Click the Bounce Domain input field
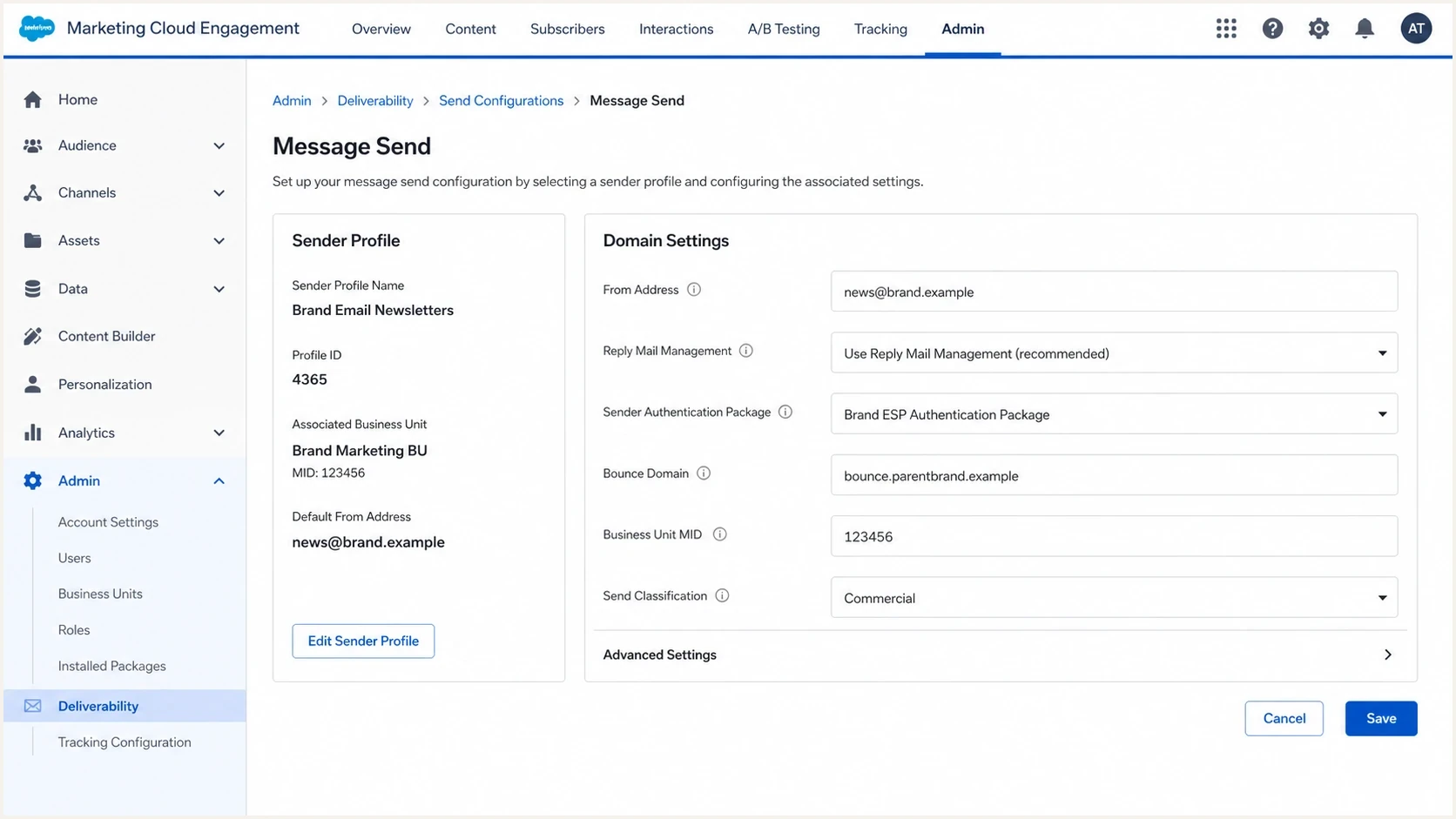 1114,475
